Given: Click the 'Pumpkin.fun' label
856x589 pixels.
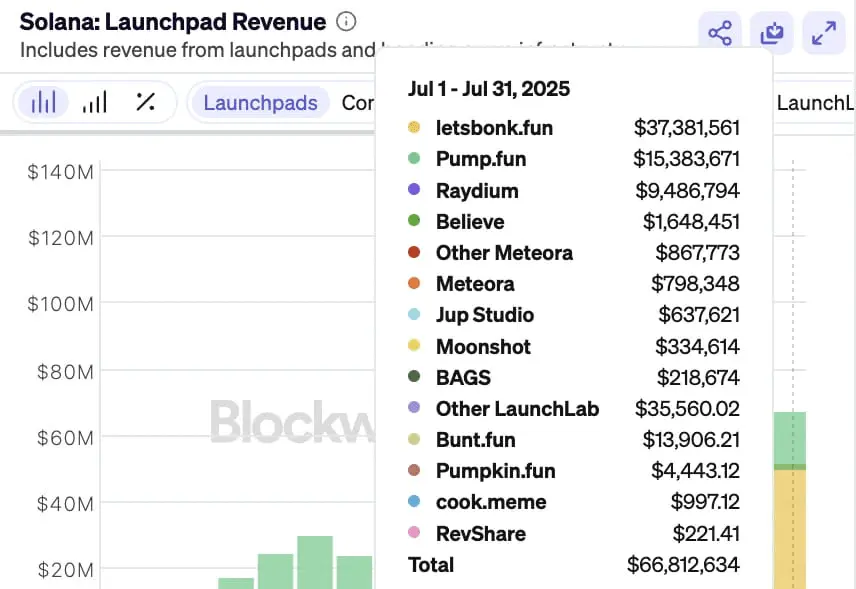Looking at the screenshot, I should [x=496, y=471].
